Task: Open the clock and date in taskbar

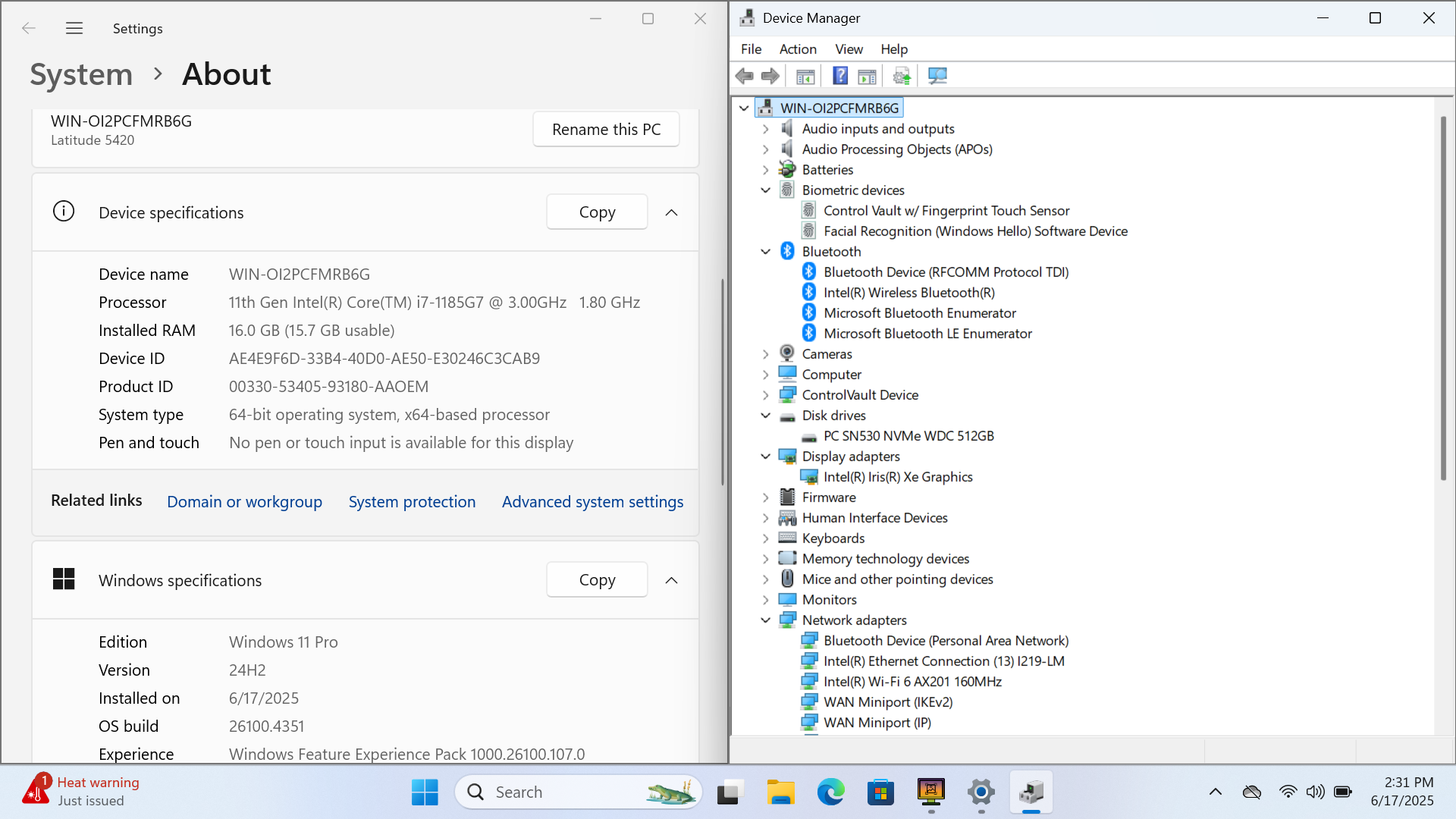Action: point(1402,792)
